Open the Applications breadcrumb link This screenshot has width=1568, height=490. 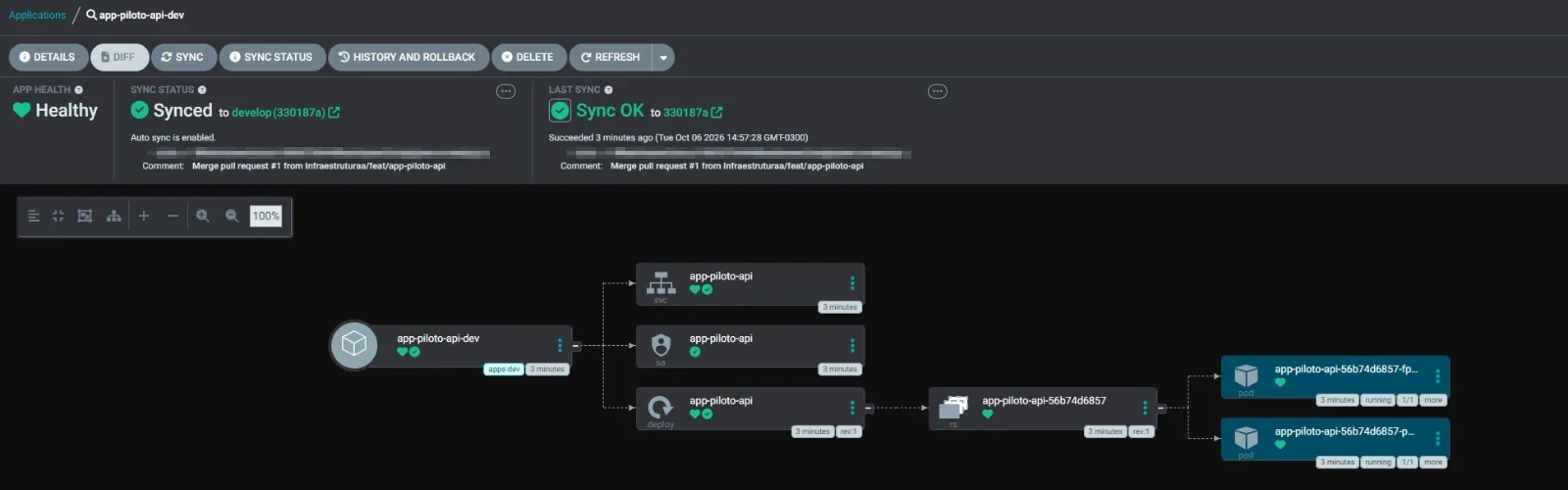click(37, 15)
